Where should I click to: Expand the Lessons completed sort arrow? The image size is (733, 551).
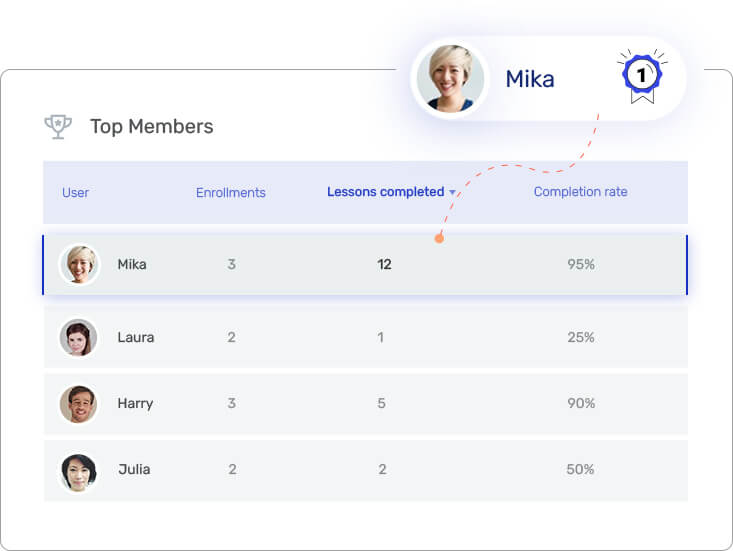[x=452, y=193]
